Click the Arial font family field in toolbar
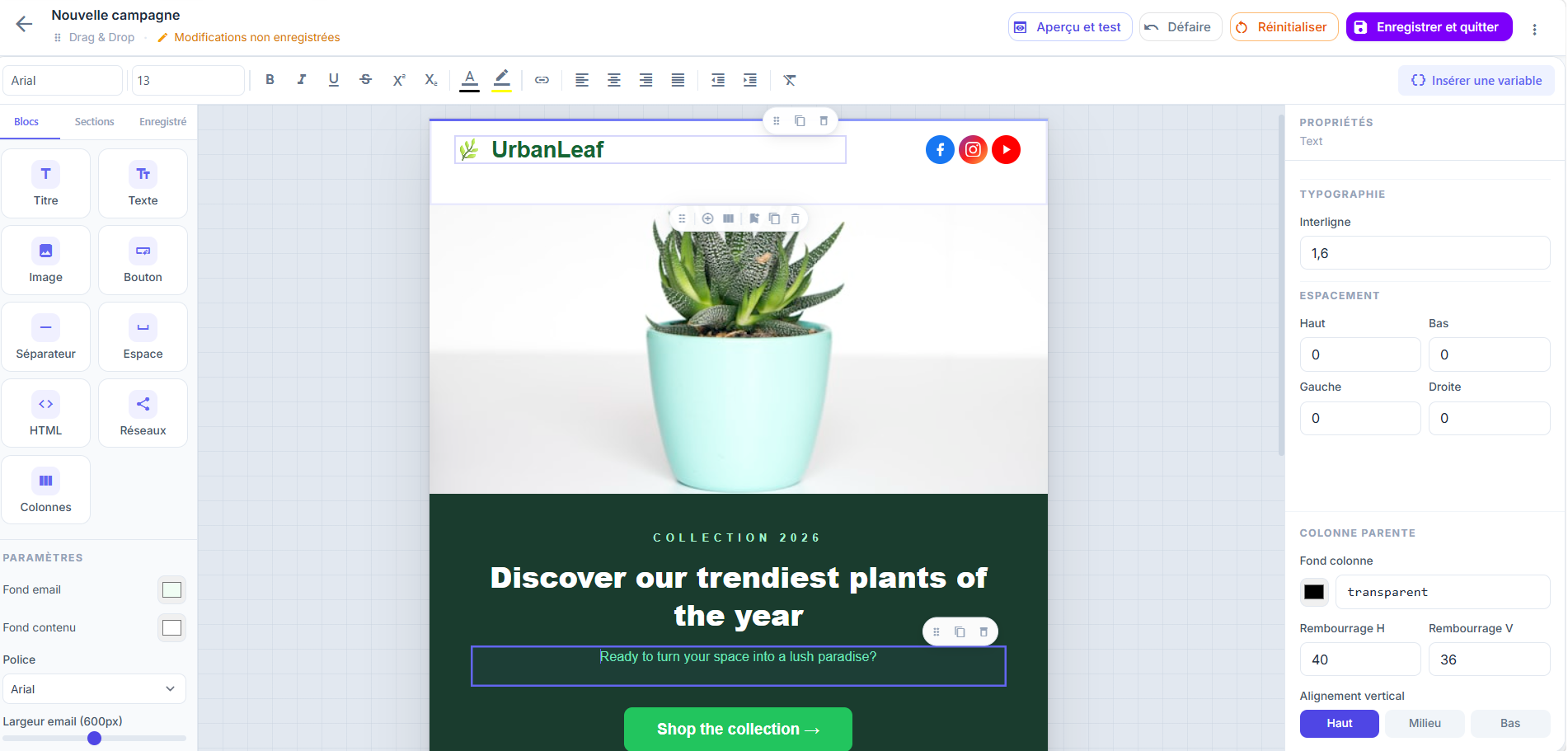The width and height of the screenshot is (1568, 751). (x=63, y=81)
